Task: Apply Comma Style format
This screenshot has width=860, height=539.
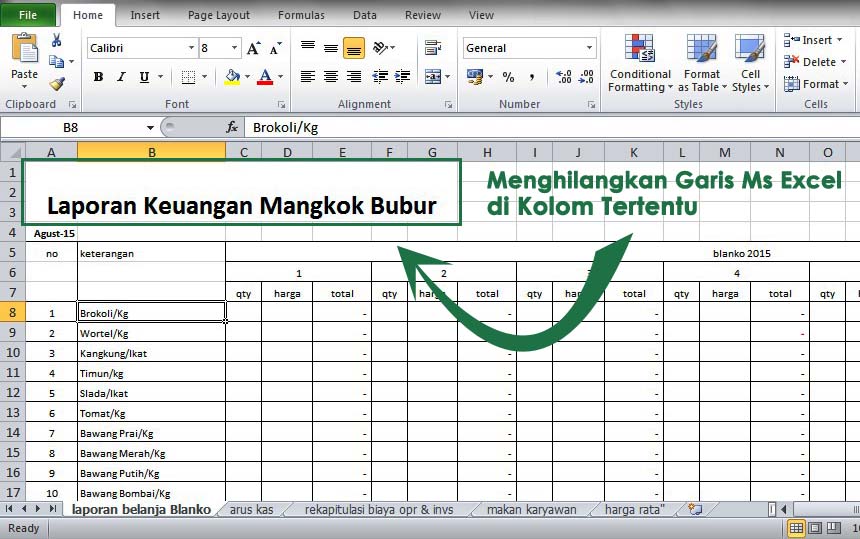Action: (531, 77)
